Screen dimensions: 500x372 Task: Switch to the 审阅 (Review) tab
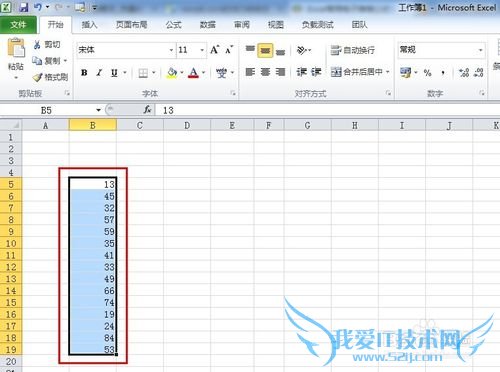(x=242, y=25)
